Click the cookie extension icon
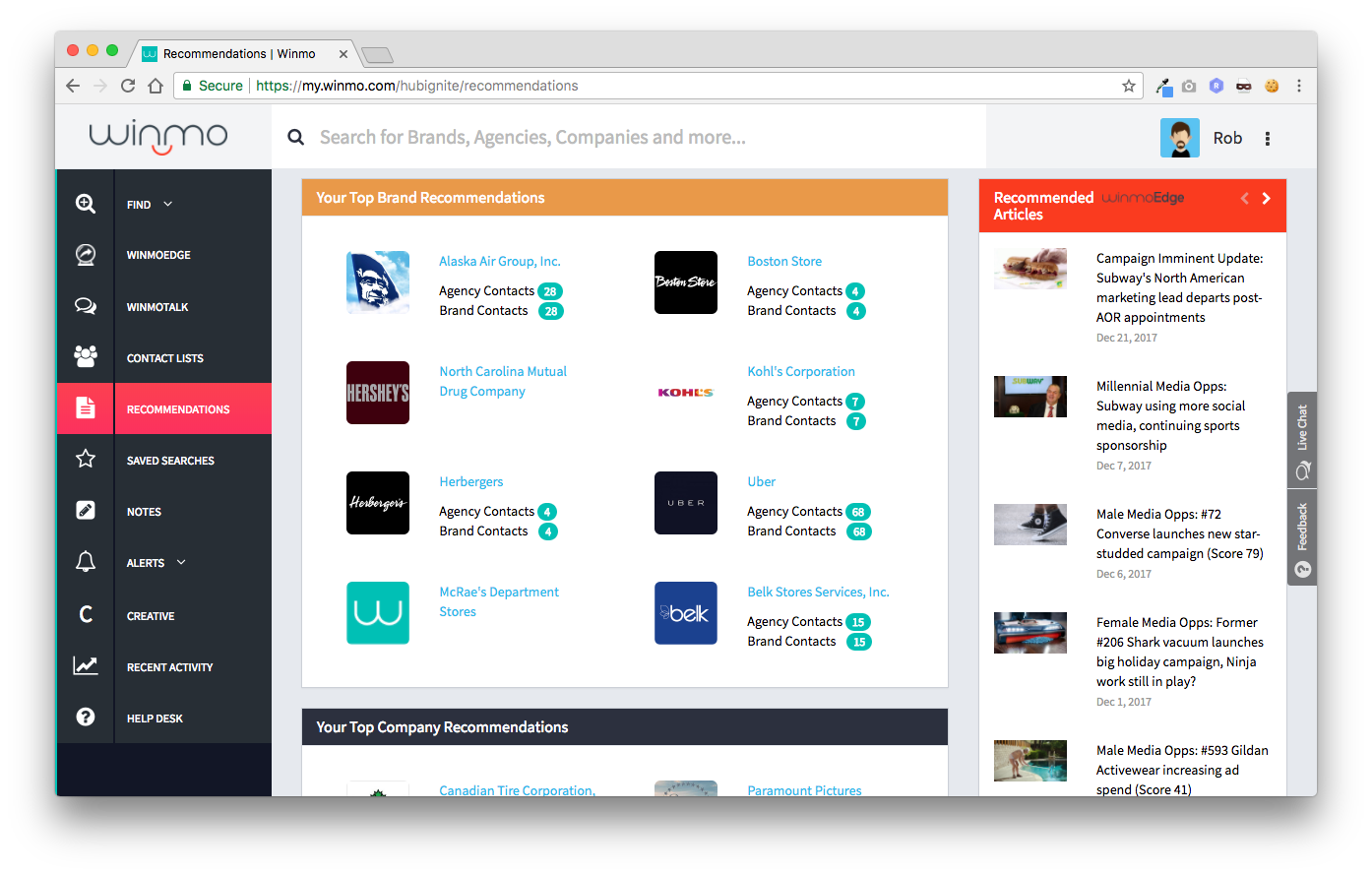The width and height of the screenshot is (1372, 875). (1272, 86)
